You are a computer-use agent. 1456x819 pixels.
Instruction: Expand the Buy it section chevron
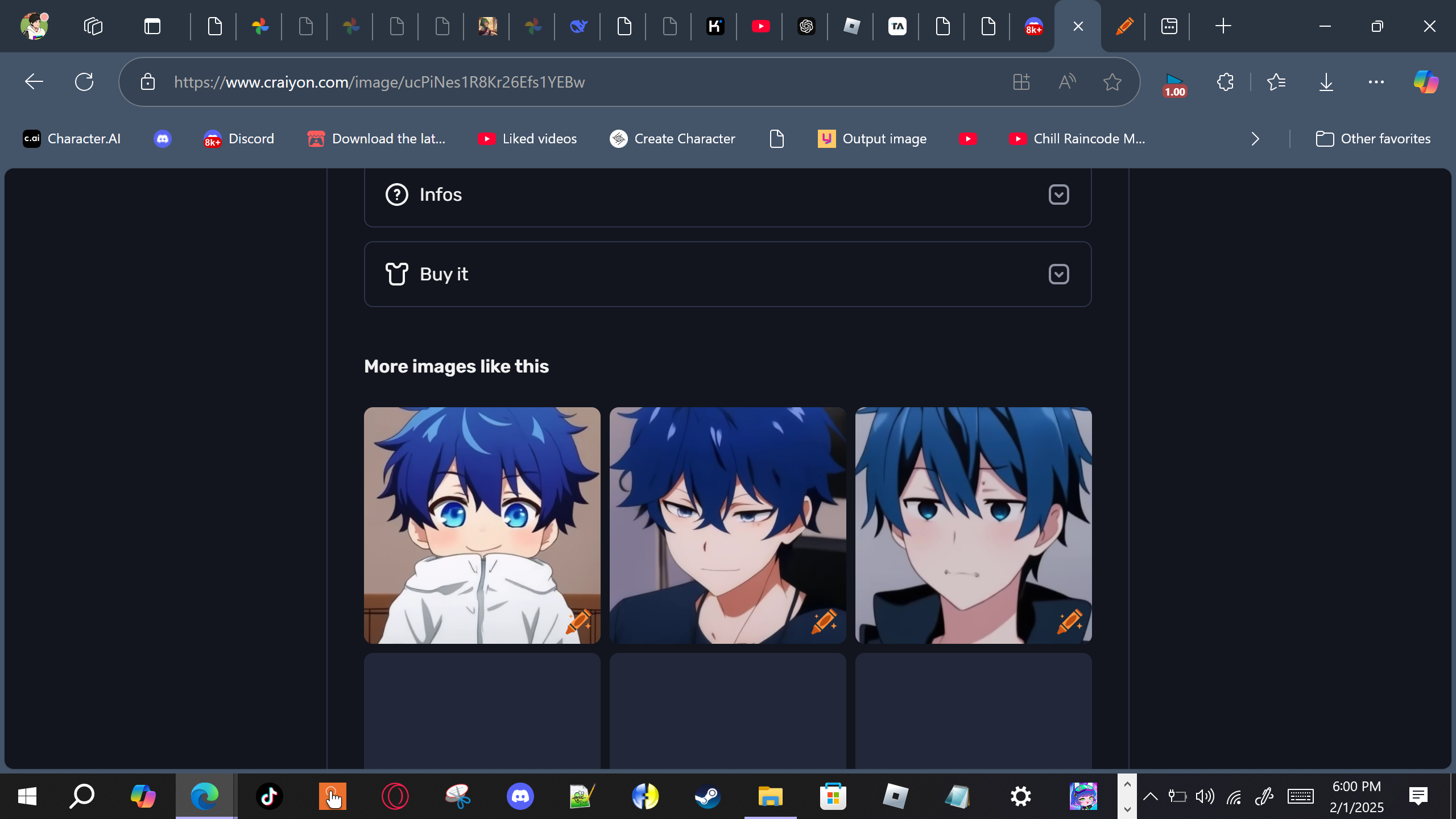(x=1058, y=274)
